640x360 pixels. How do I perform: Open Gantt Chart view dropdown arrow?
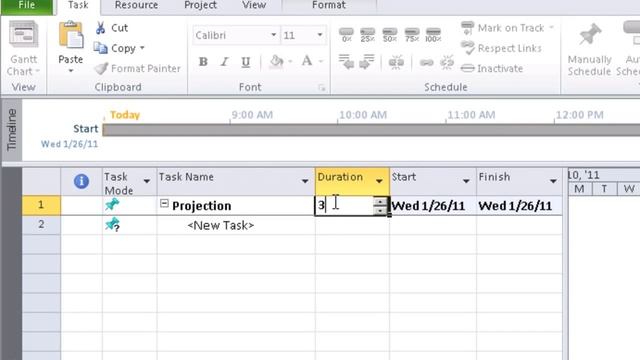[x=38, y=71]
